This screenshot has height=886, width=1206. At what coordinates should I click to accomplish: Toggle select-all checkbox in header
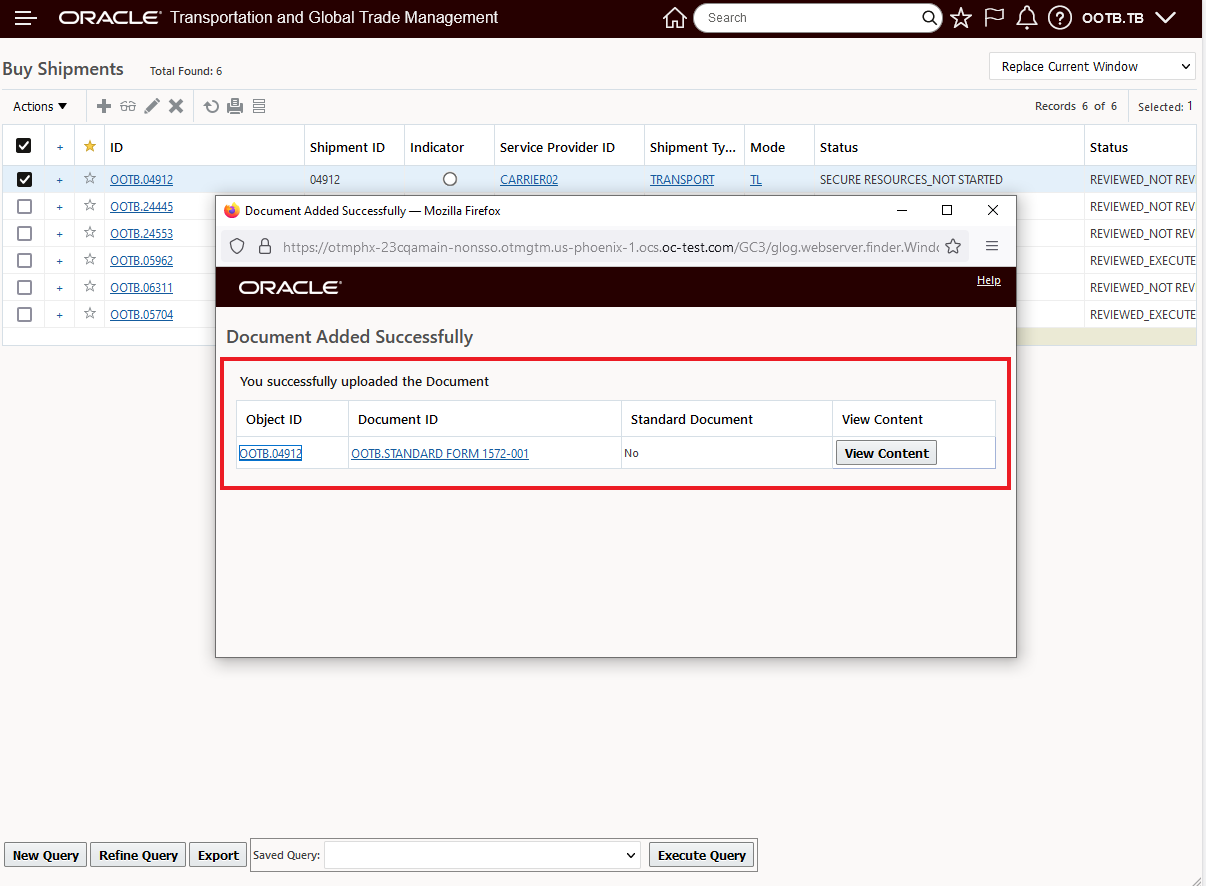(x=24, y=146)
